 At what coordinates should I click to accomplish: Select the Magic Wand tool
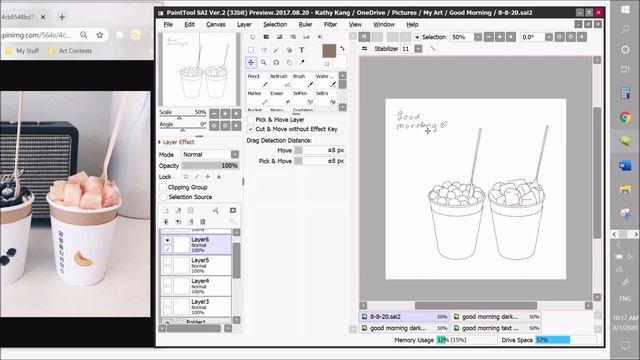[x=276, y=50]
